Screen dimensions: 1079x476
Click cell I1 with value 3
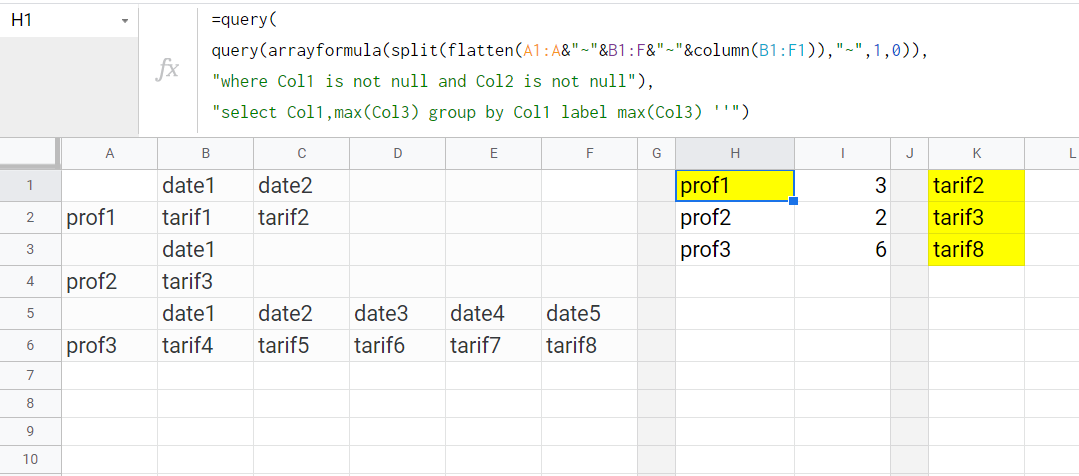pos(842,186)
